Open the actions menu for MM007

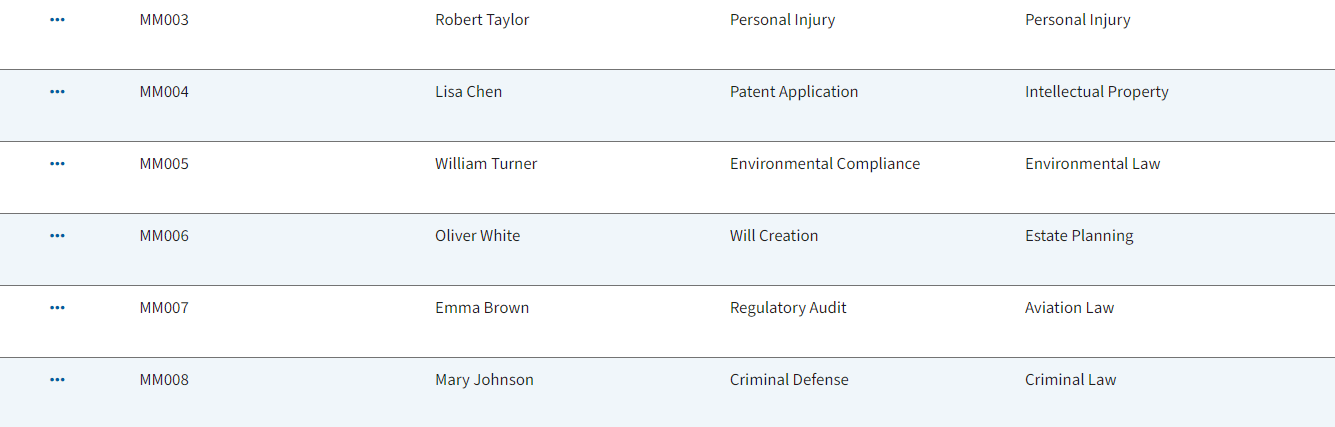click(x=57, y=308)
